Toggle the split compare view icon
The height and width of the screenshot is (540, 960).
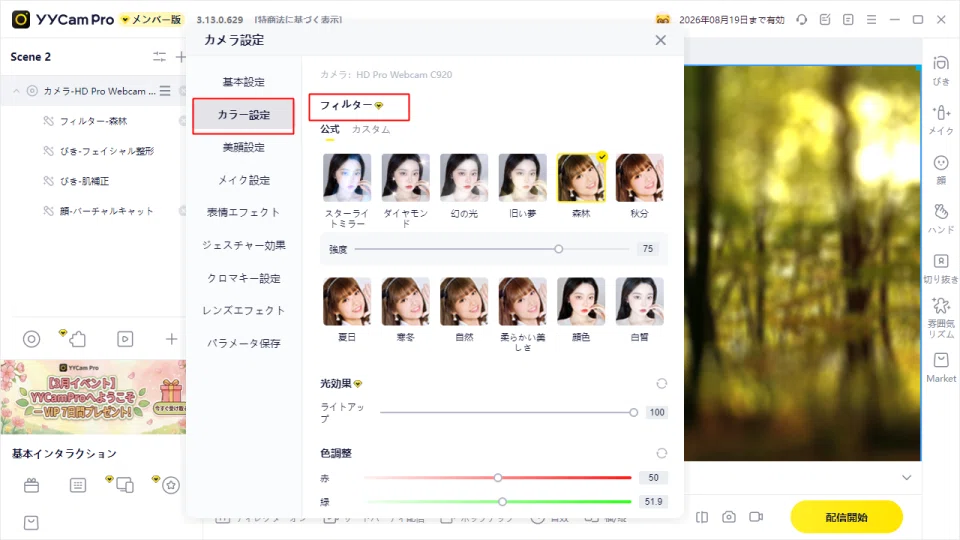point(702,517)
